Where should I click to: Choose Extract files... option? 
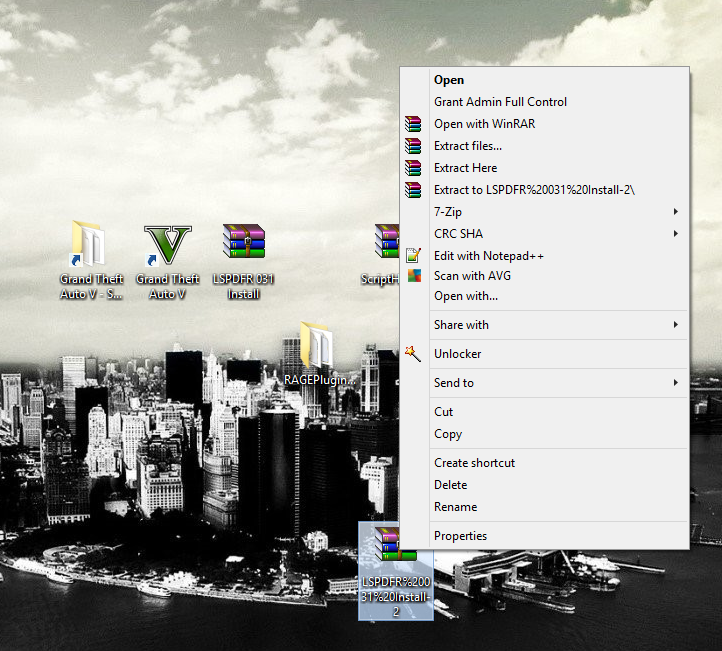pos(544,146)
